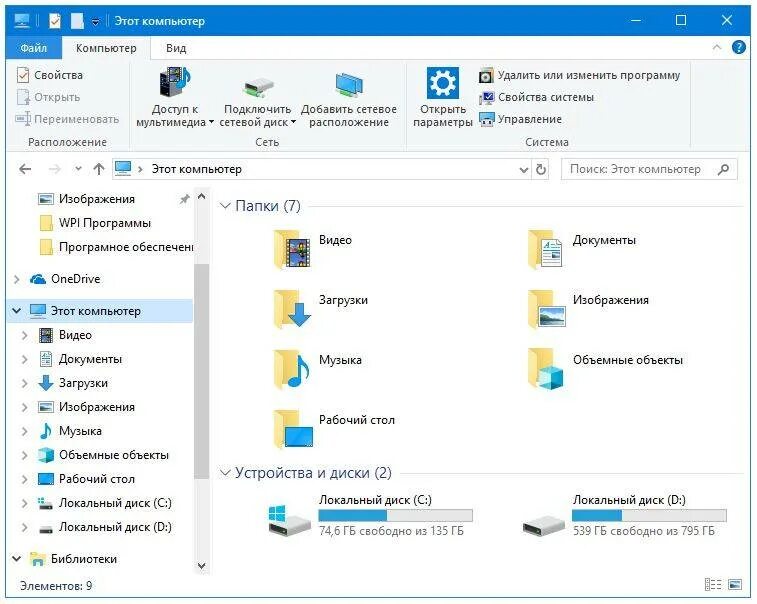This screenshot has height=604, width=757.
Task: Refresh the current location
Action: 541,169
